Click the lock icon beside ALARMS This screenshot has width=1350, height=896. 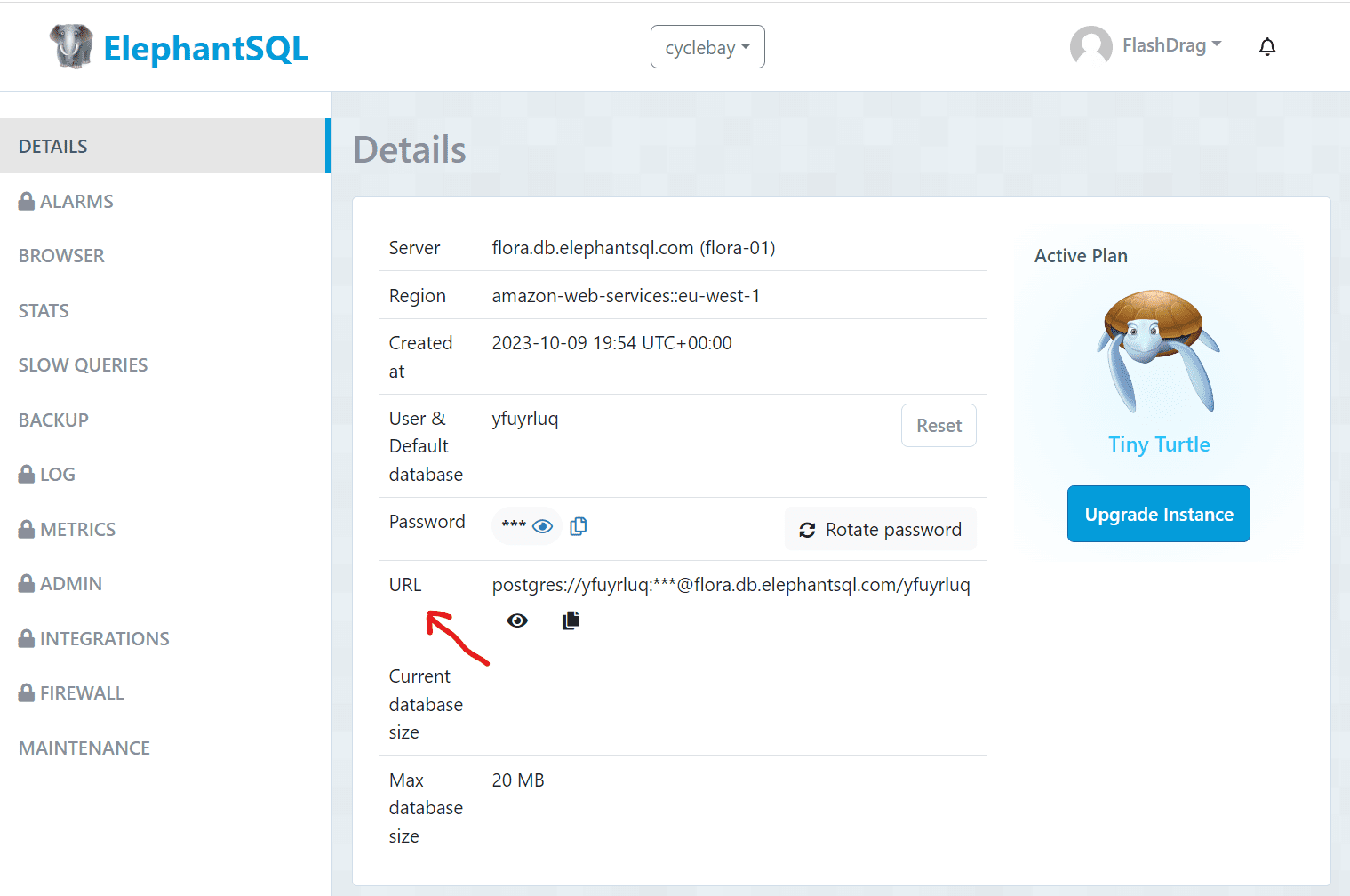tap(27, 201)
